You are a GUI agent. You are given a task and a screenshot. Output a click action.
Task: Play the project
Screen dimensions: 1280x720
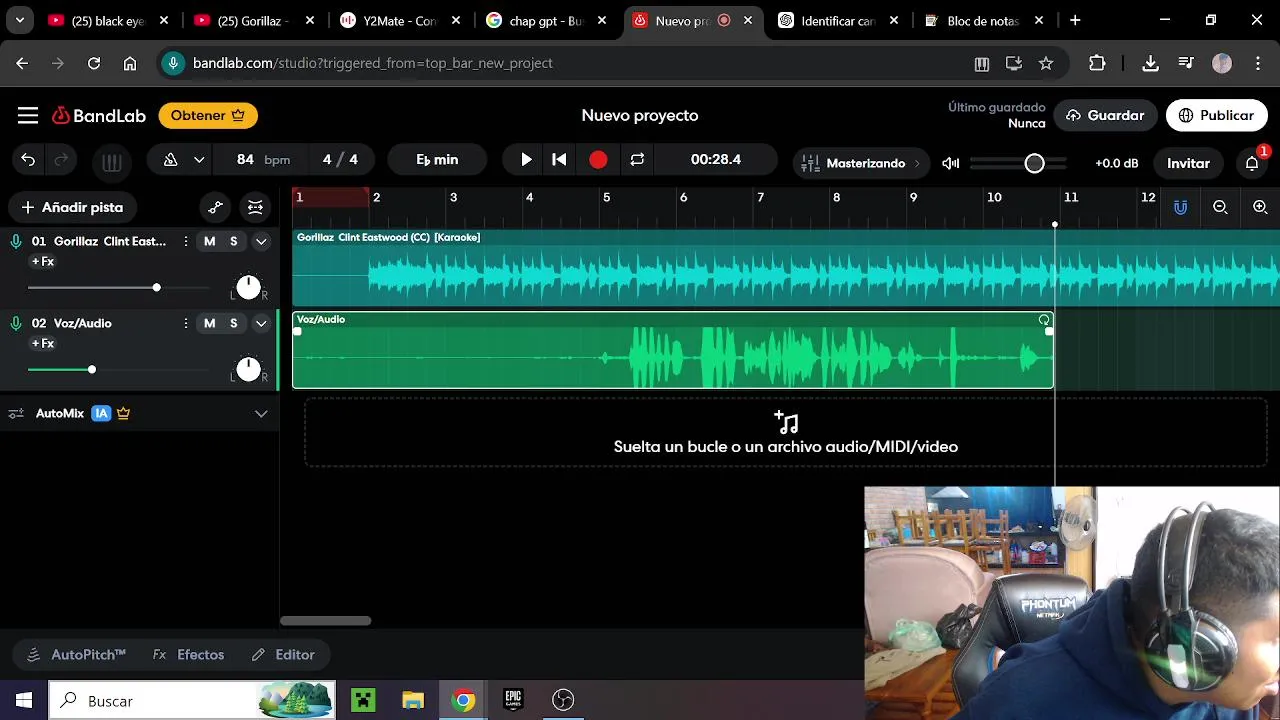click(526, 160)
